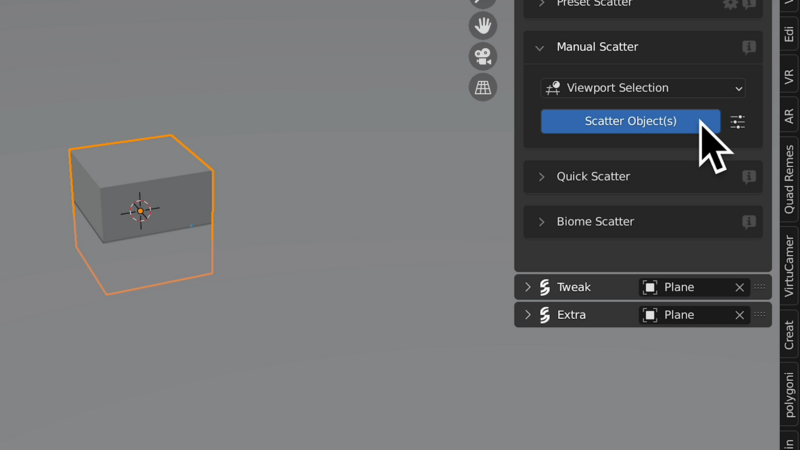
Task: Click the Viewport Selection mode icon
Action: (553, 88)
